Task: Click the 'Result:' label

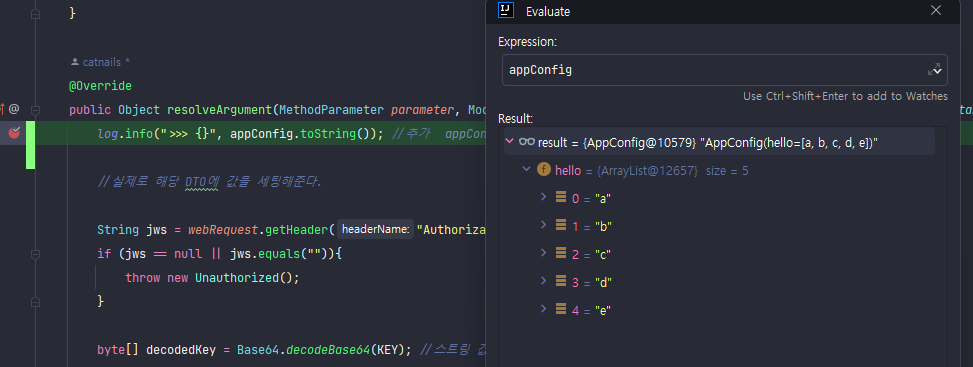Action: [515, 118]
